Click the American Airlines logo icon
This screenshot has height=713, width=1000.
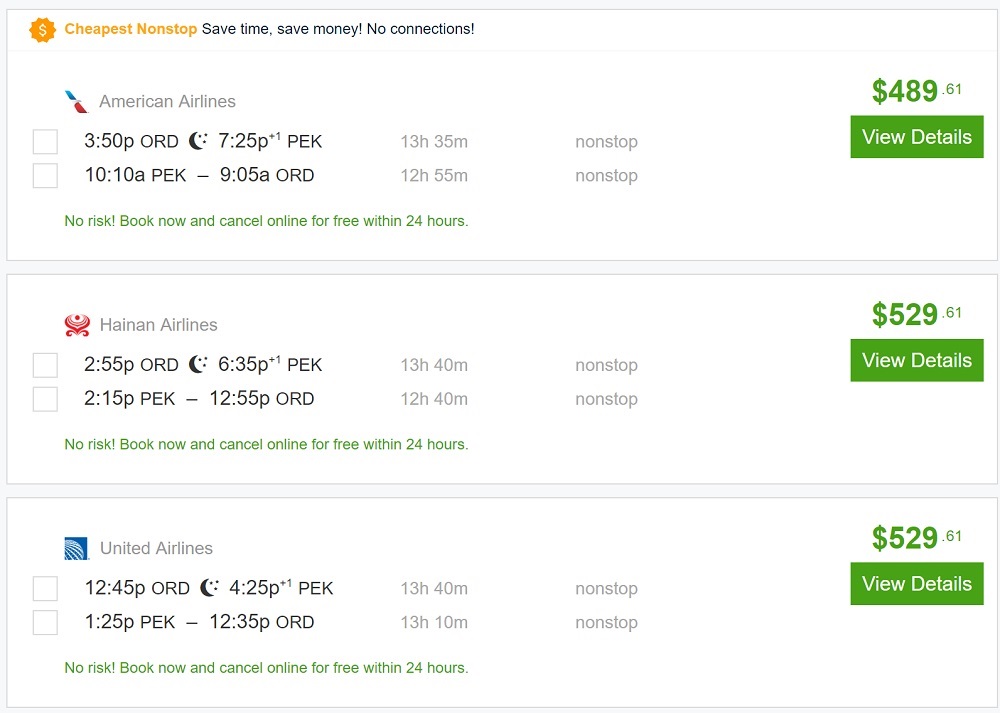(77, 102)
